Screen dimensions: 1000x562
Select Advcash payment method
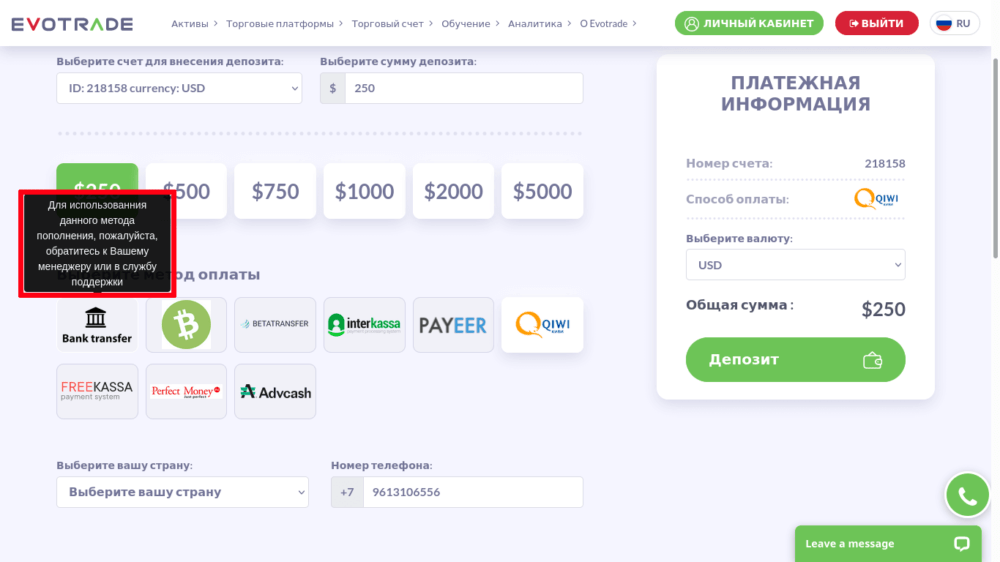point(275,391)
